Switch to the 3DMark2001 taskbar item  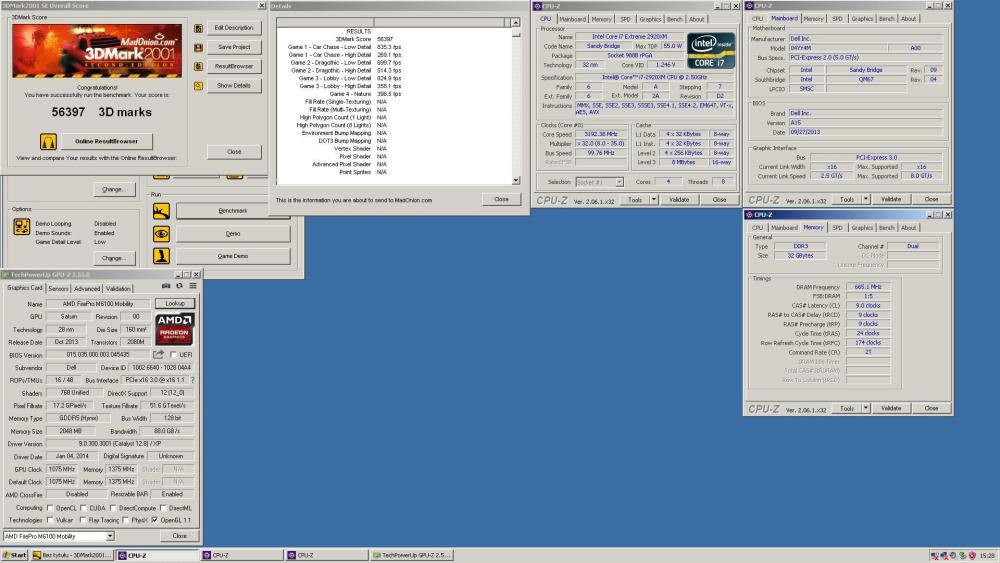tap(72, 555)
